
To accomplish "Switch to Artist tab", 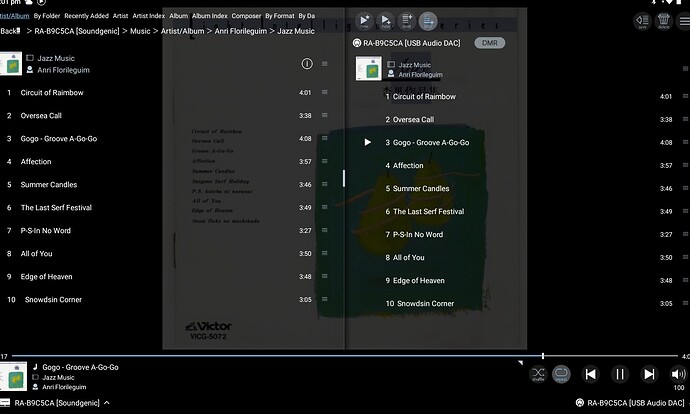I will (x=120, y=16).
